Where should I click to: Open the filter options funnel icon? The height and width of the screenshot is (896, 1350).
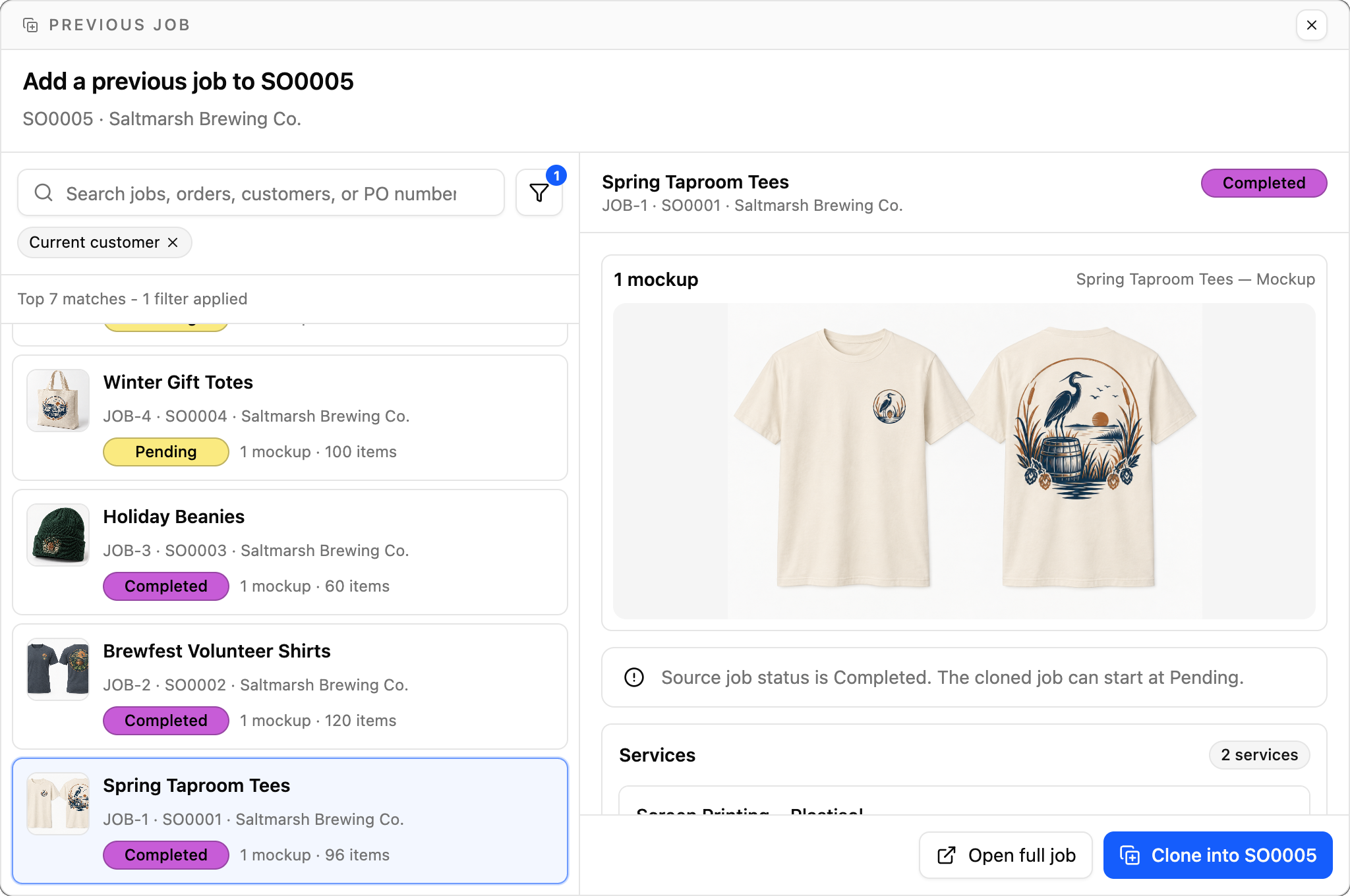pos(539,192)
